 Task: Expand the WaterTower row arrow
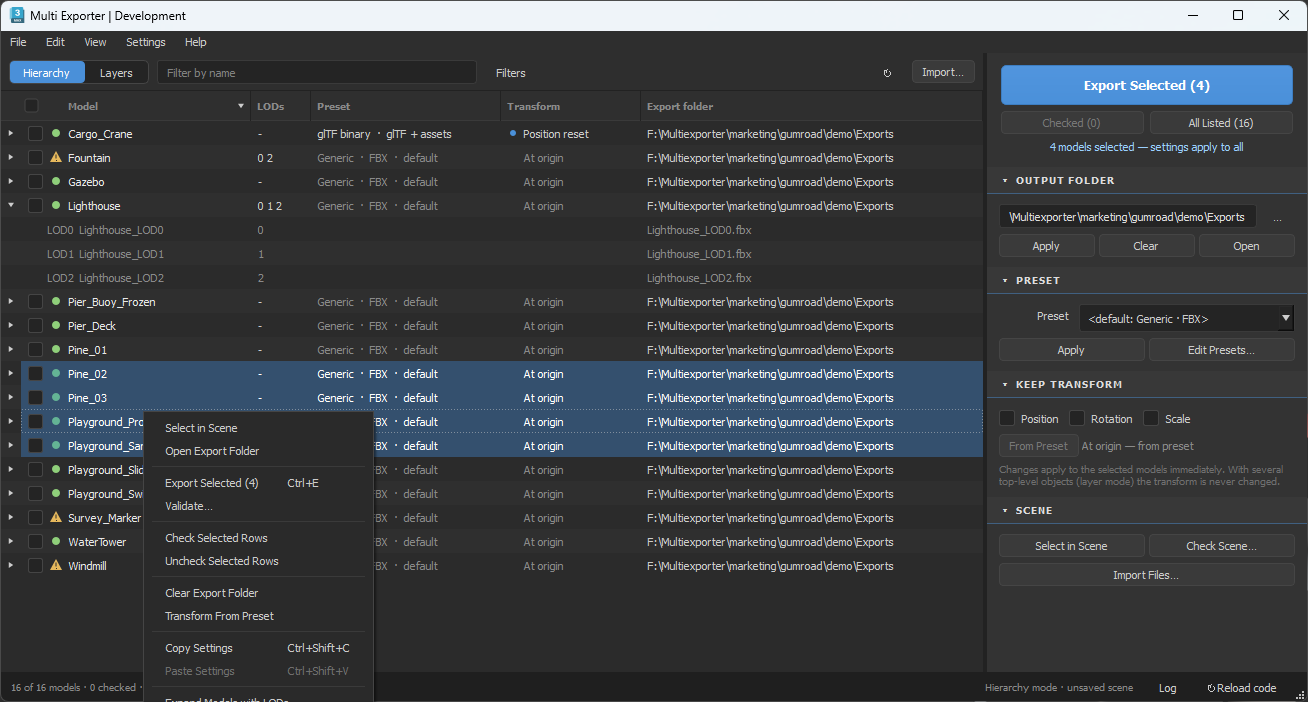11,541
